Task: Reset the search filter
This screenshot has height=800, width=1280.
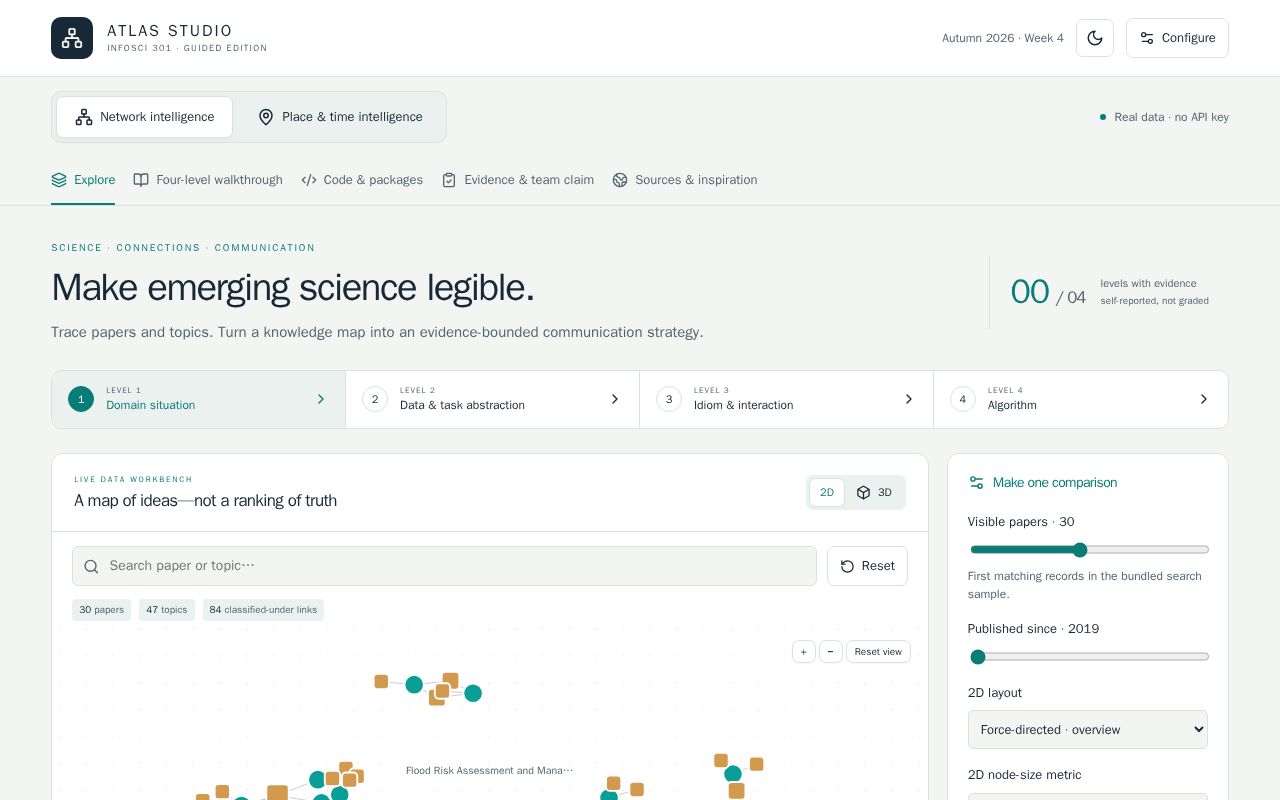Action: (867, 566)
